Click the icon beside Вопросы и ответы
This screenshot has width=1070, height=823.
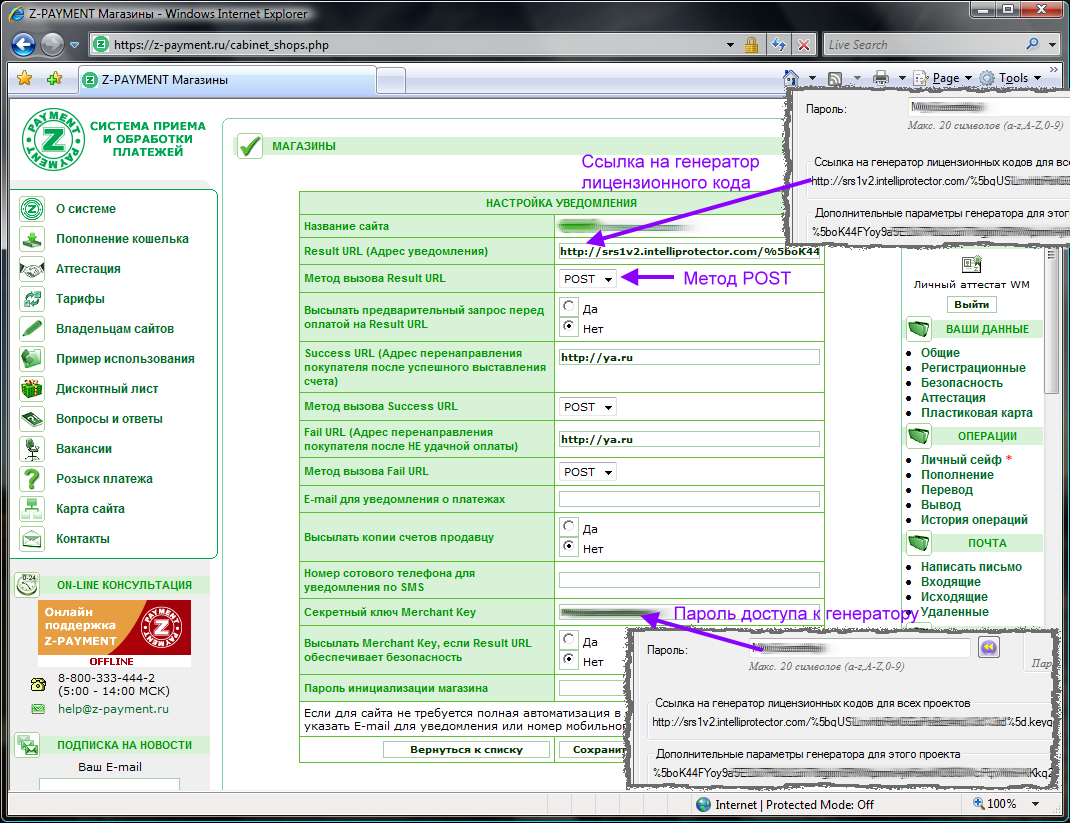(x=32, y=419)
